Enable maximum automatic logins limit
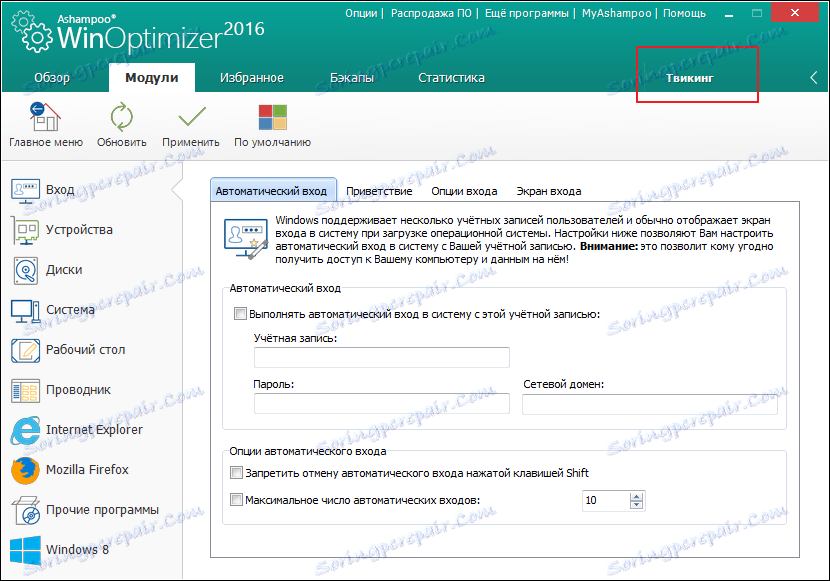 click(x=236, y=500)
